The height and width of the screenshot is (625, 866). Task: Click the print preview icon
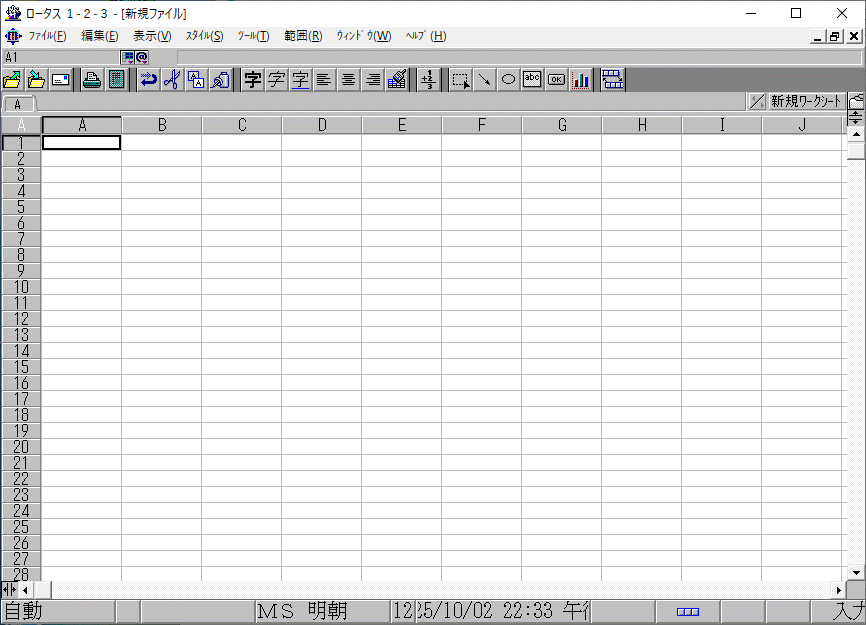(x=117, y=80)
